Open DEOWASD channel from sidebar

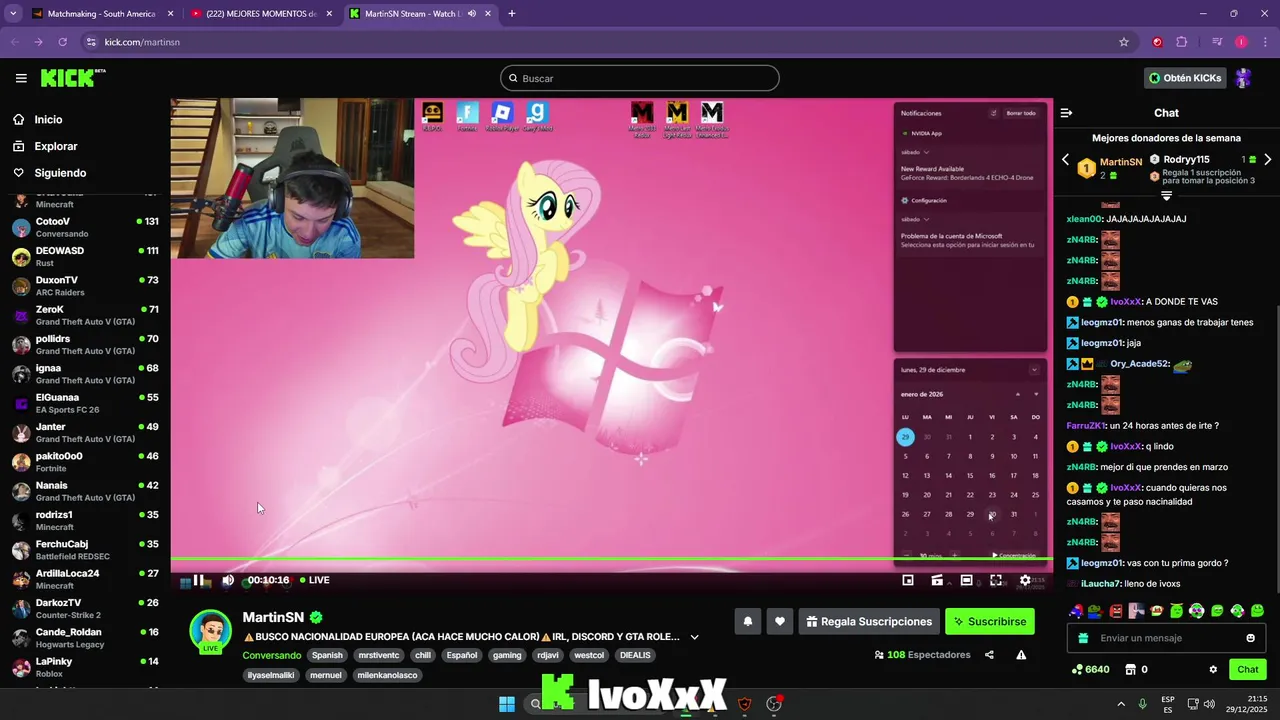click(85, 256)
